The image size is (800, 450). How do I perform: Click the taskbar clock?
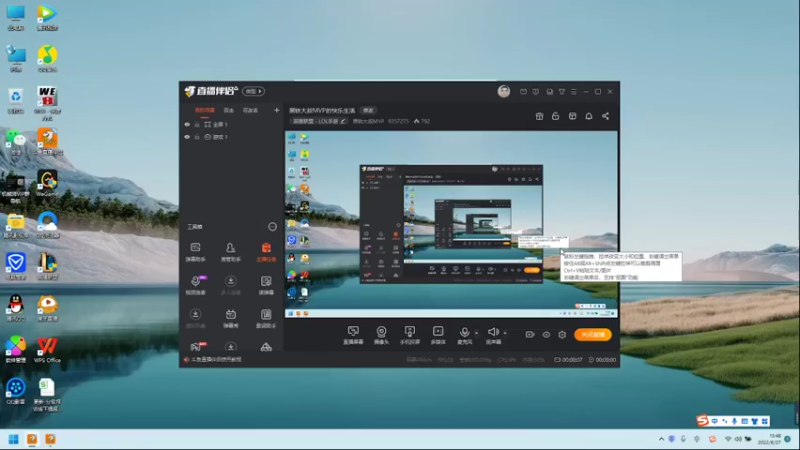click(x=769, y=439)
